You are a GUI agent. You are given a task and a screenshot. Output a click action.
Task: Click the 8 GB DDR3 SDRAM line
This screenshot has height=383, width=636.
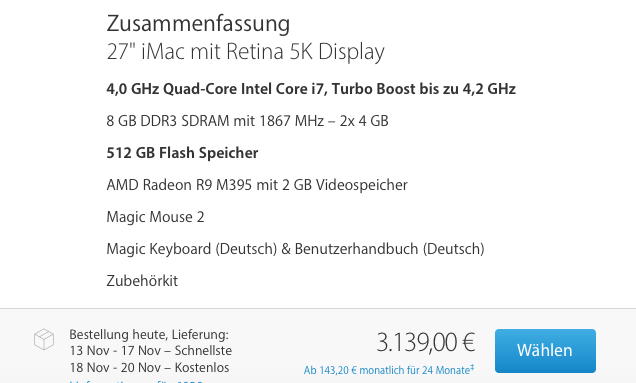[x=247, y=121]
